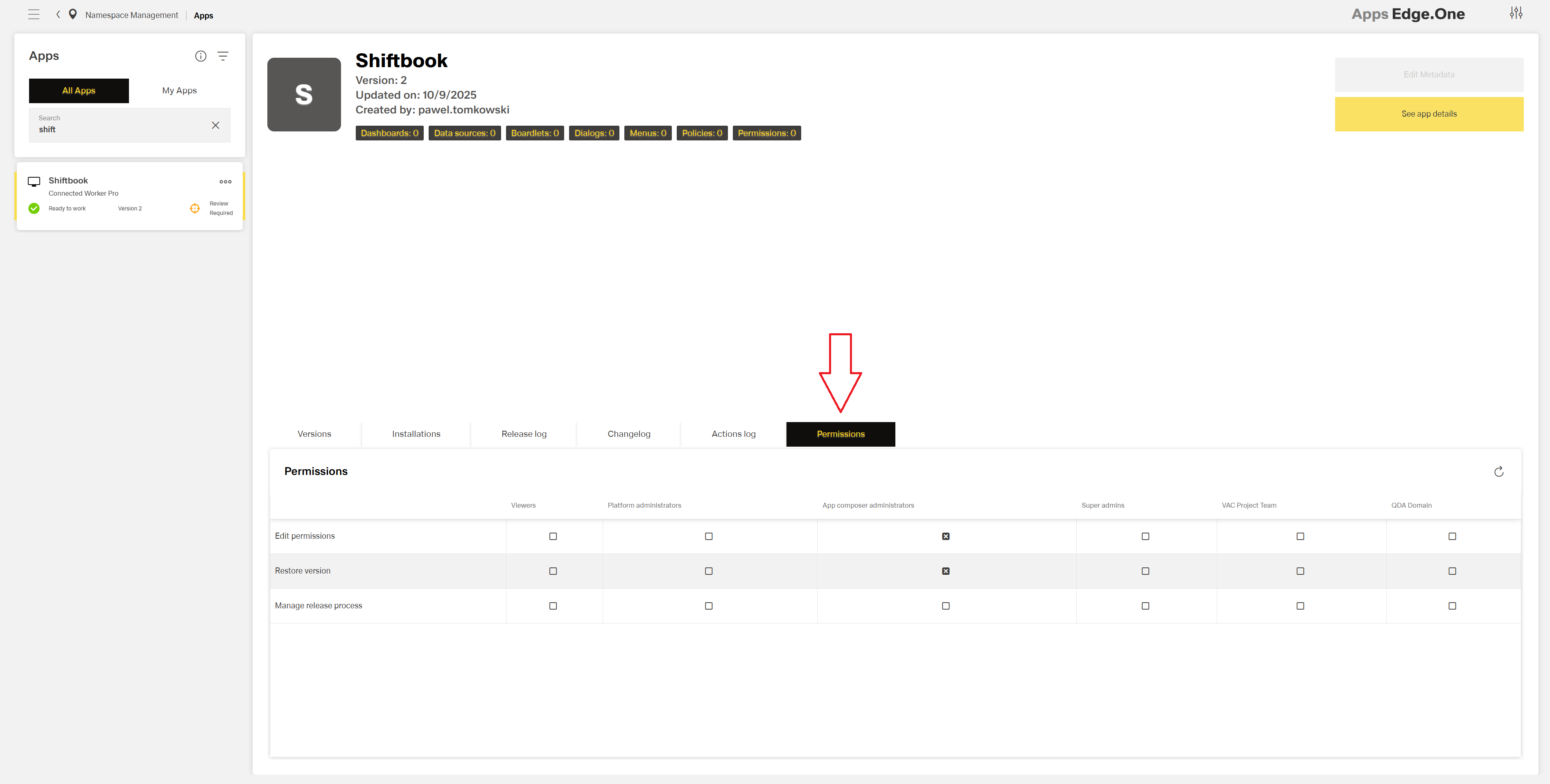1550x784 pixels.
Task: Click the namespace location pin icon
Action: point(72,14)
